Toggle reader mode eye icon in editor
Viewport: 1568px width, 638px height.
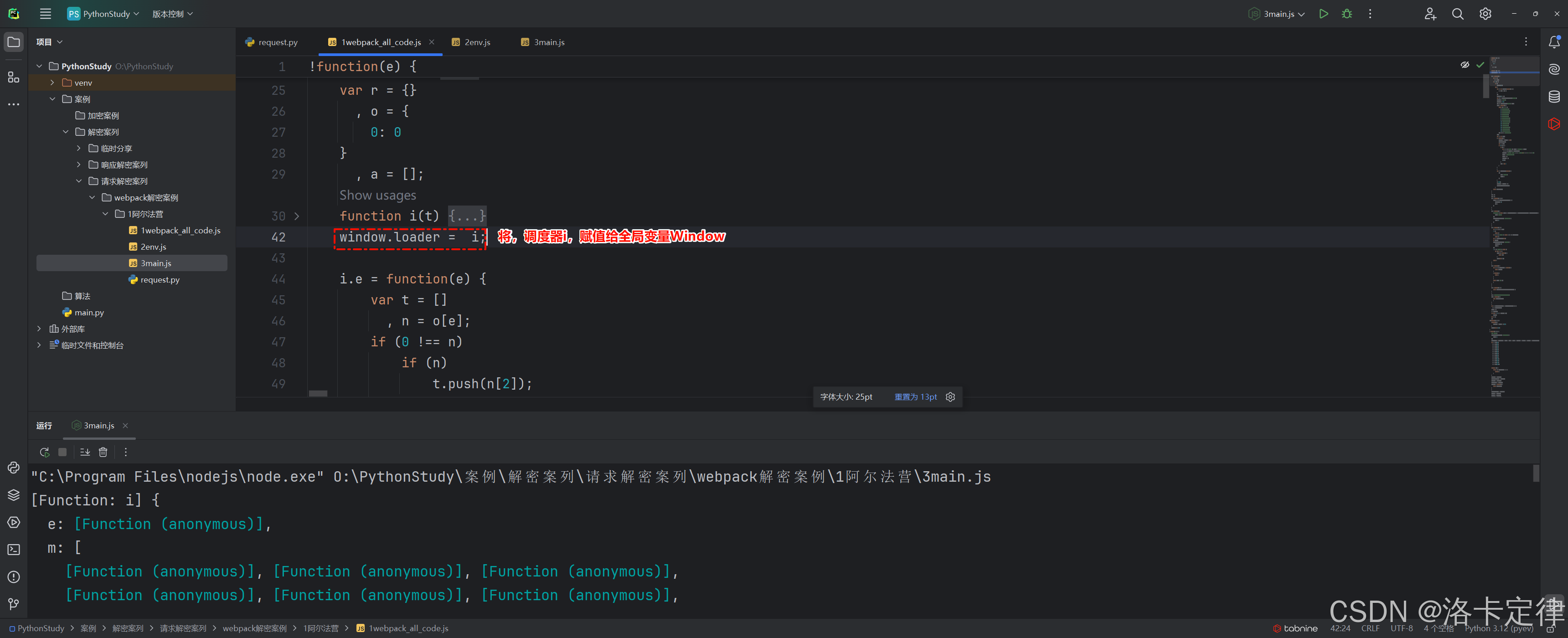[1465, 65]
